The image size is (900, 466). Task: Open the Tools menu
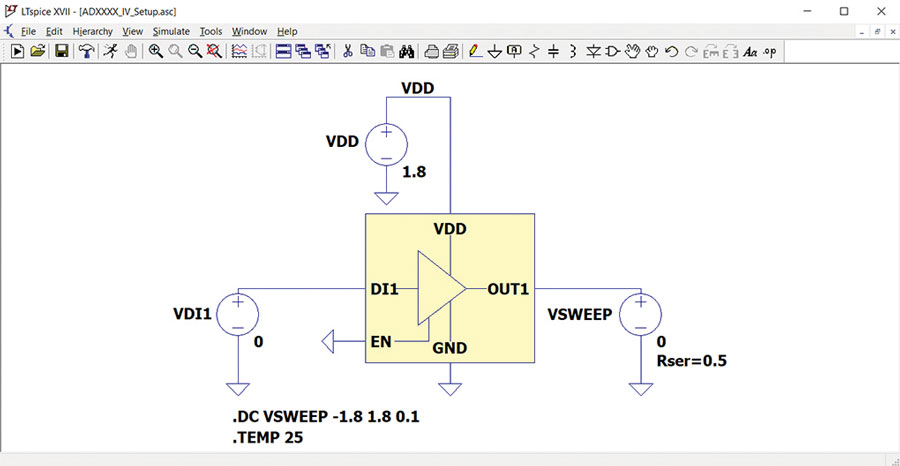pyautogui.click(x=211, y=32)
